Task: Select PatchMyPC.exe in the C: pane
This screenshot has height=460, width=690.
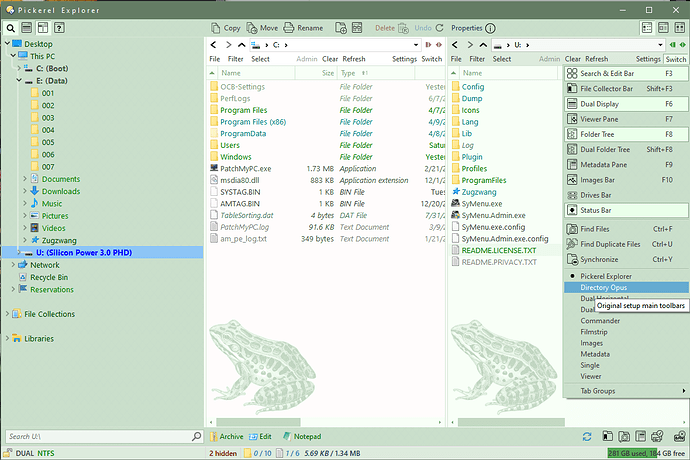Action: click(x=246, y=169)
